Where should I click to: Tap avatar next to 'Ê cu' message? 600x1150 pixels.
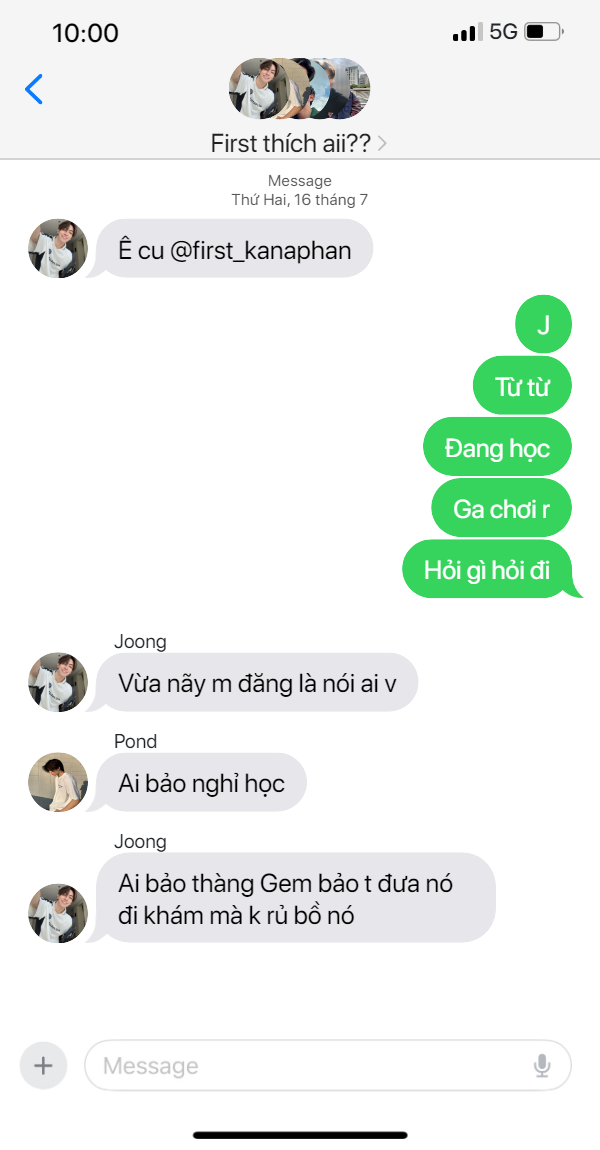point(58,248)
